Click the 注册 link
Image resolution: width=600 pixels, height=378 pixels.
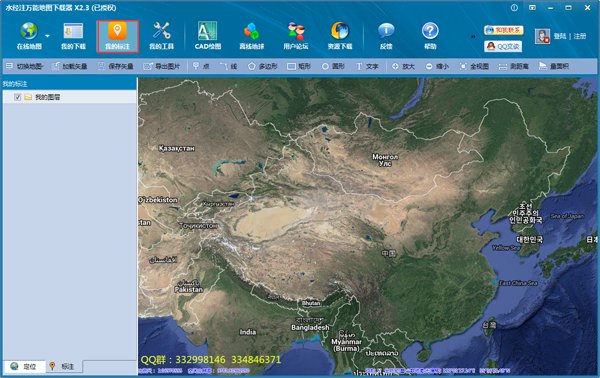click(580, 36)
